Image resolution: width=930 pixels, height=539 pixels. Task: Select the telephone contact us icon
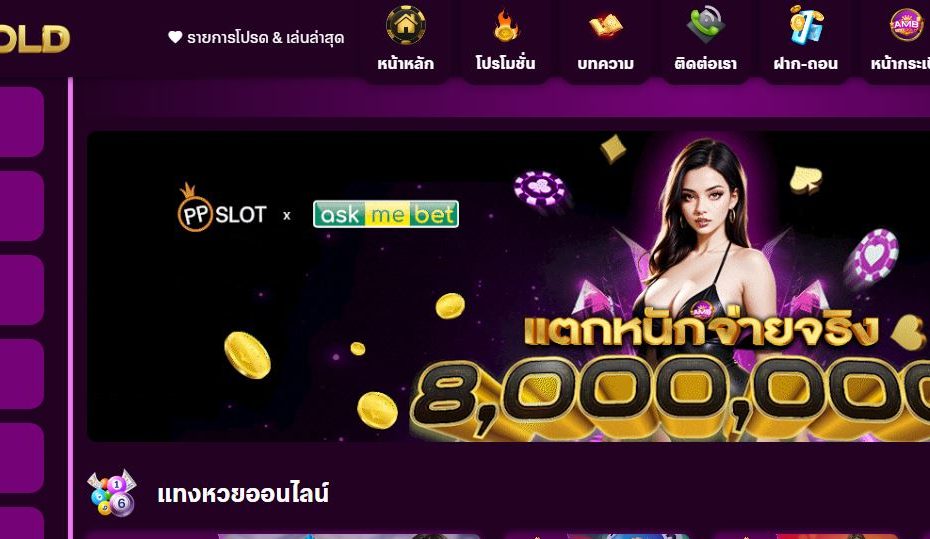(706, 25)
